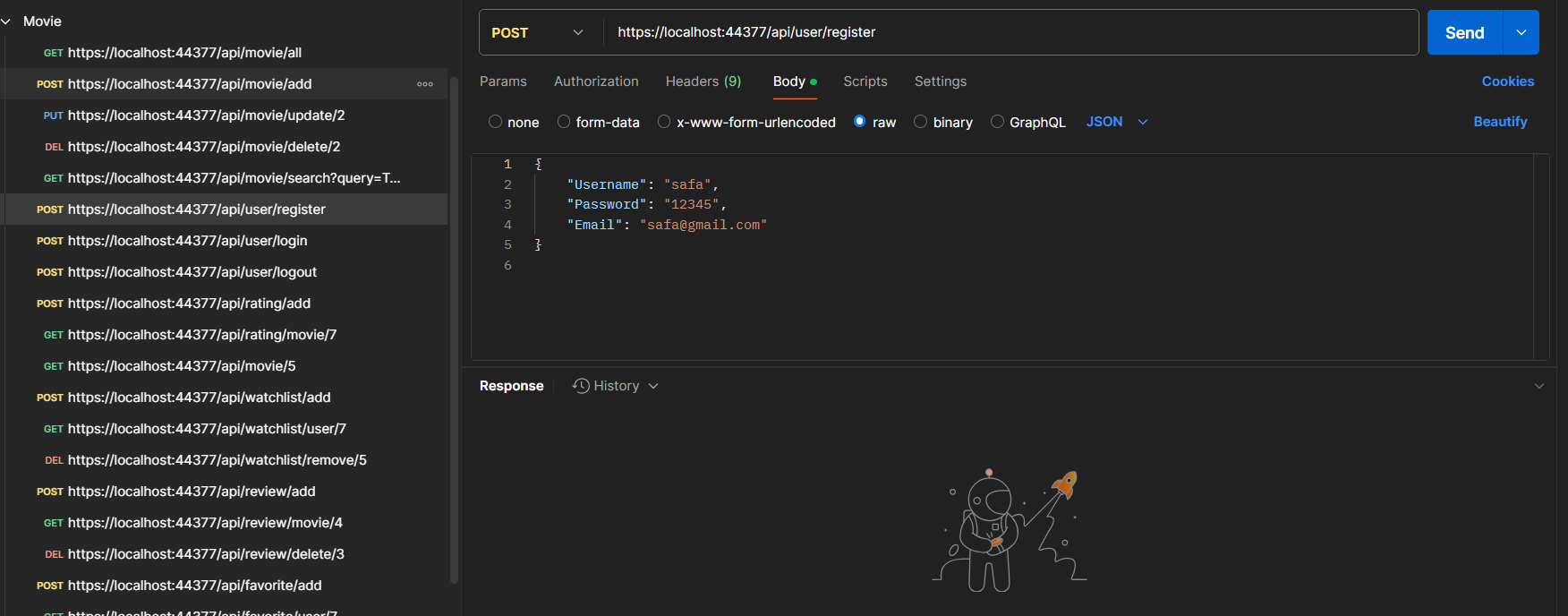
Task: Collapse the response panel using right chevron
Action: (x=1538, y=386)
